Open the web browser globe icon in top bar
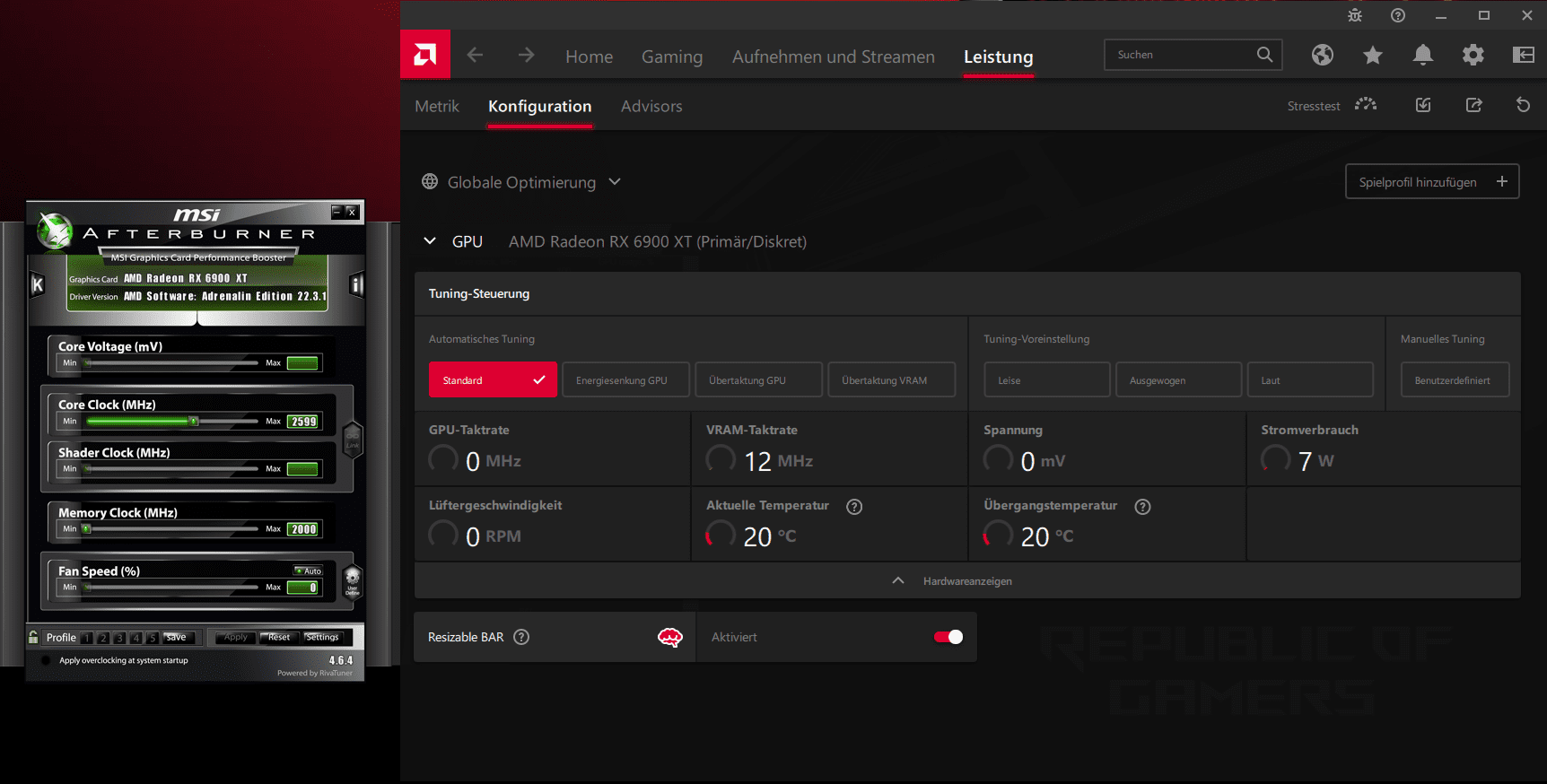The height and width of the screenshot is (784, 1547). 1322,55
